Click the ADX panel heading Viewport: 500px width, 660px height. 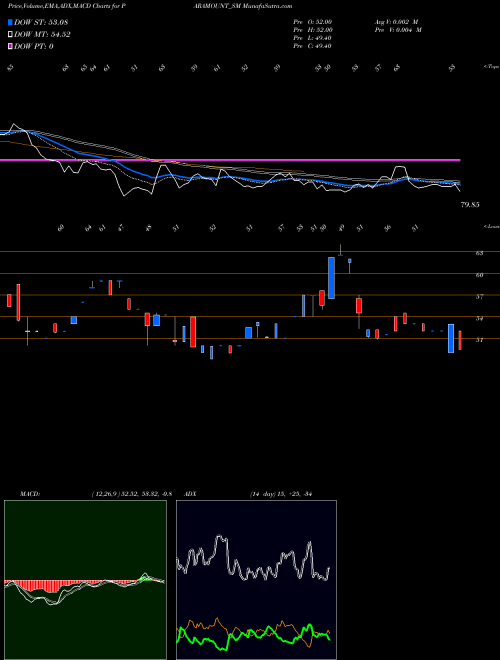click(x=190, y=493)
